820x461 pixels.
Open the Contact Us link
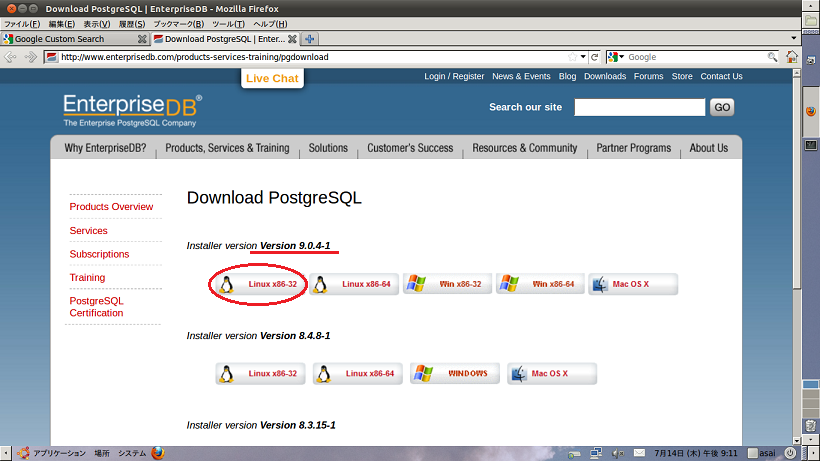pyautogui.click(x=721, y=76)
